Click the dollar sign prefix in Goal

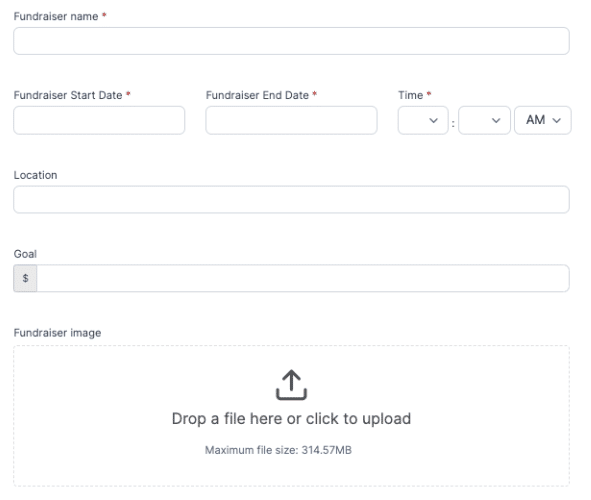click(25, 278)
